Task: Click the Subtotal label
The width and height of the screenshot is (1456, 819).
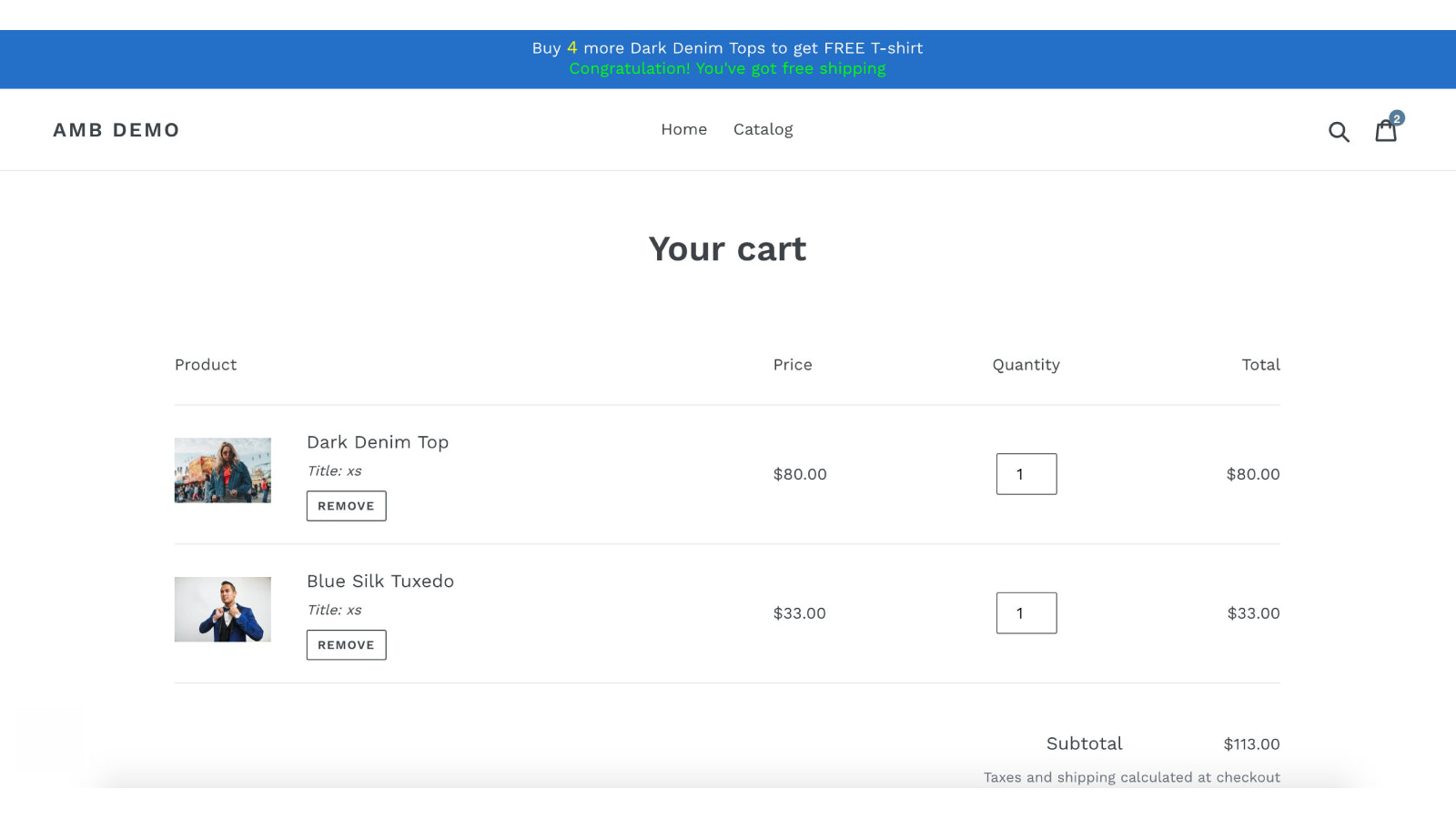Action: (1084, 743)
